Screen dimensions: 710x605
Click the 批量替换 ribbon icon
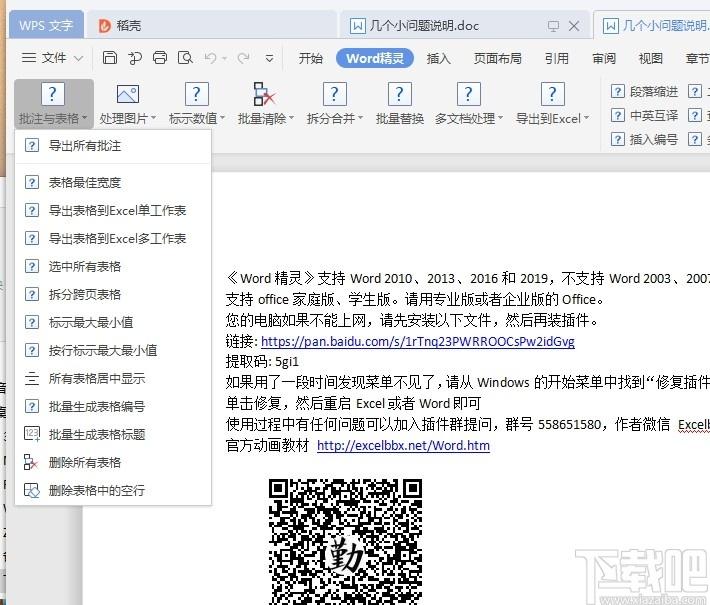click(x=399, y=103)
